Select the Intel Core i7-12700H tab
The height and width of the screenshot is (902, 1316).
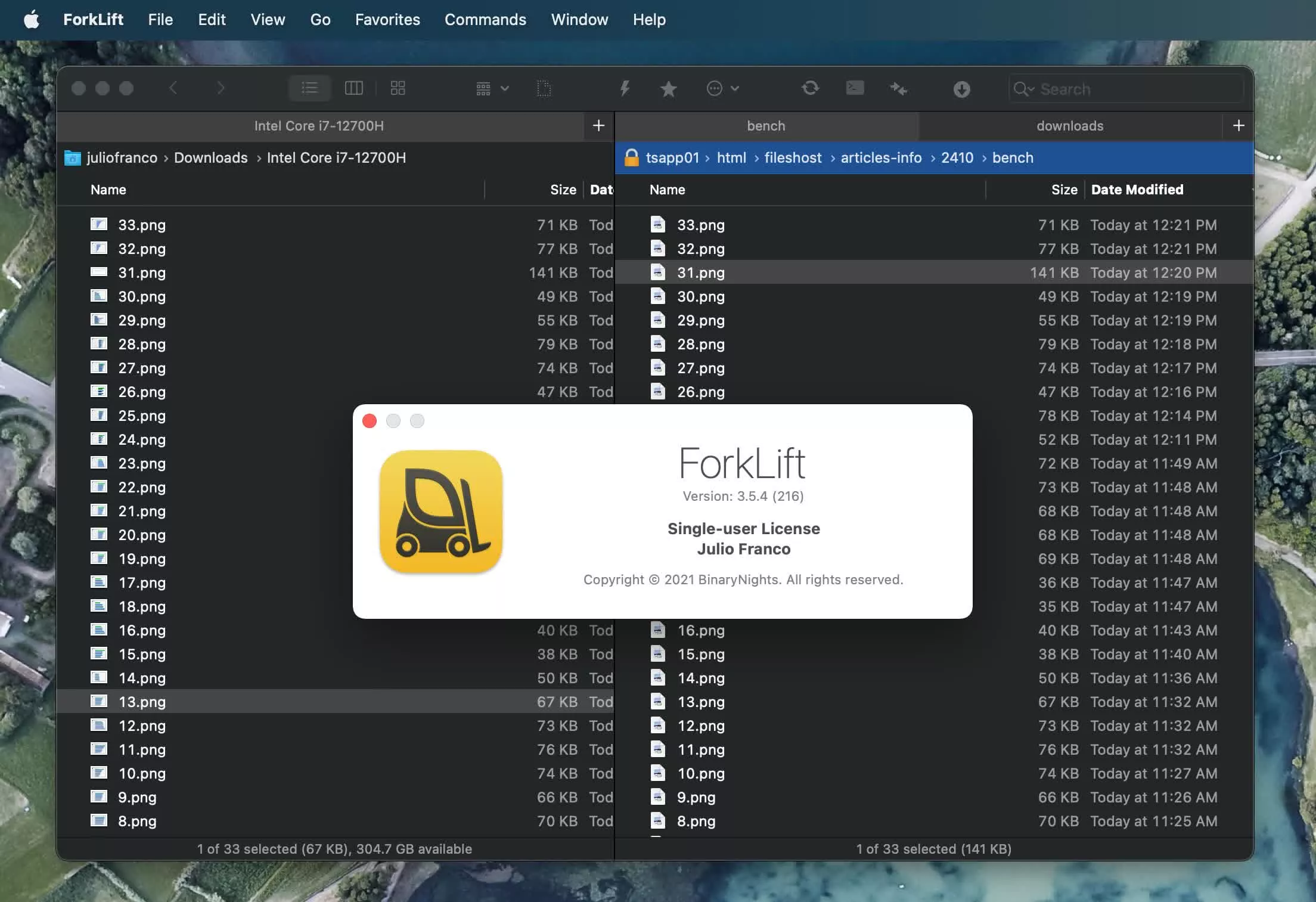click(319, 126)
